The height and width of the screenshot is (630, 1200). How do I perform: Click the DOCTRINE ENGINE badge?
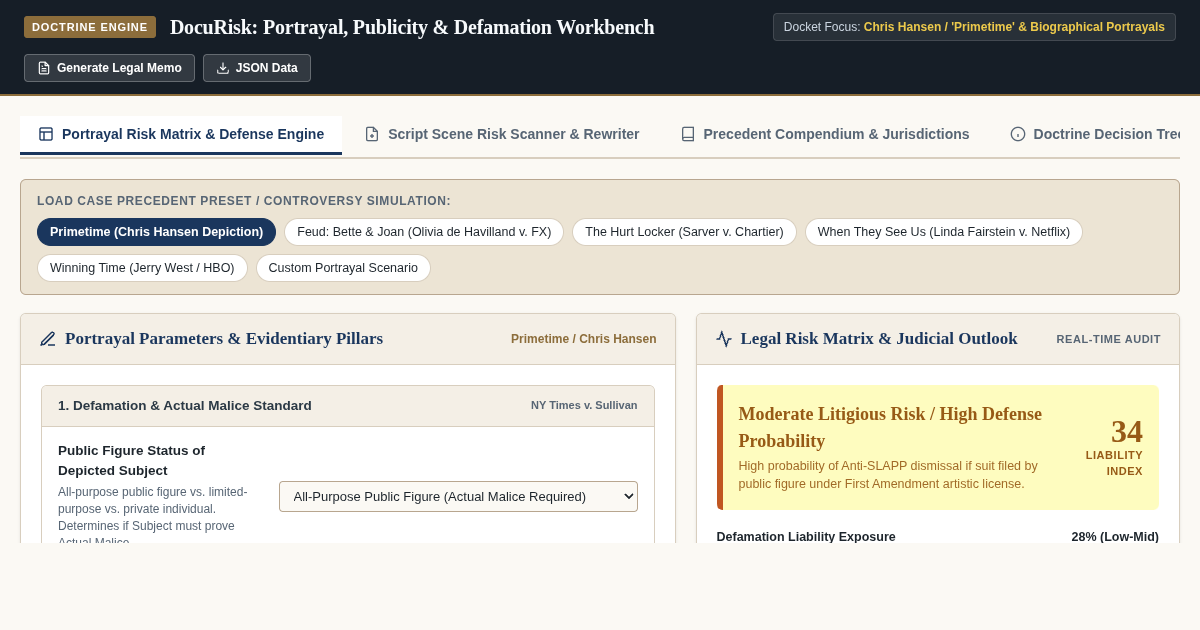(x=90, y=27)
